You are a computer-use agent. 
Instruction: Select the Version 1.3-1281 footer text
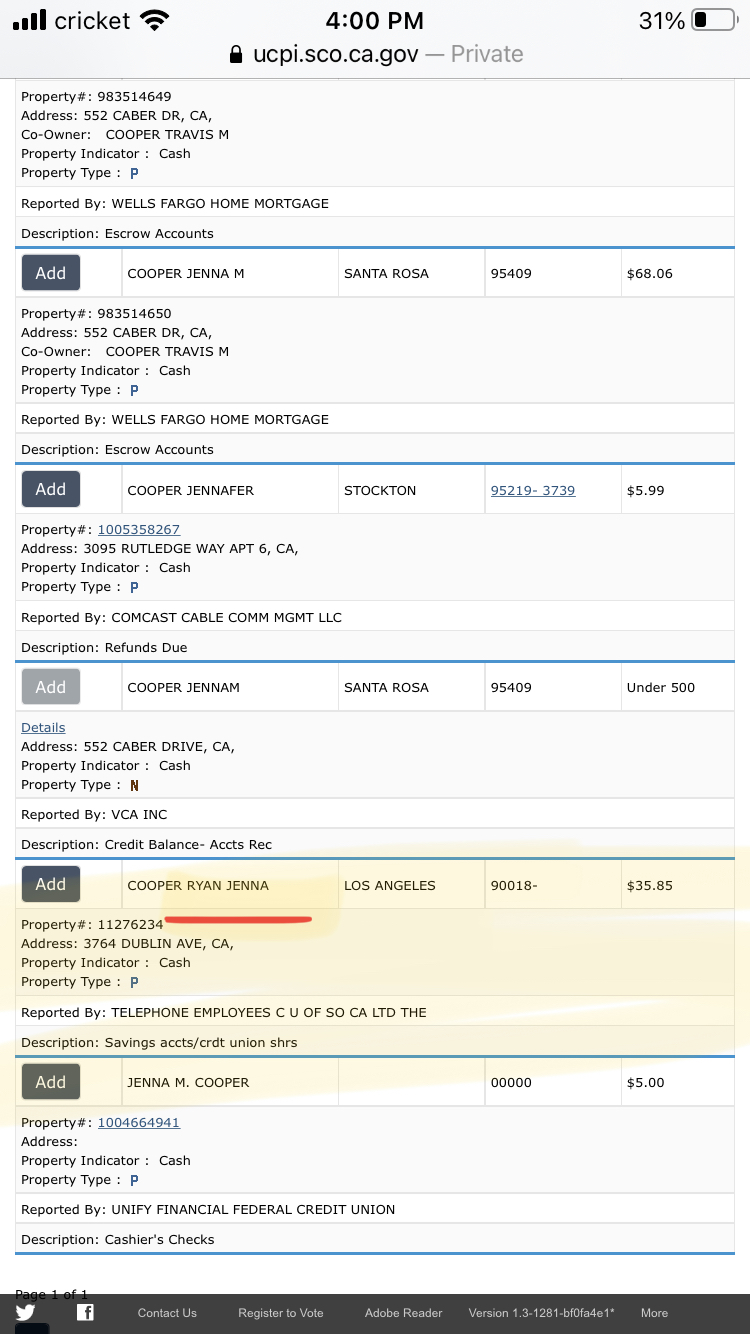pos(541,1313)
